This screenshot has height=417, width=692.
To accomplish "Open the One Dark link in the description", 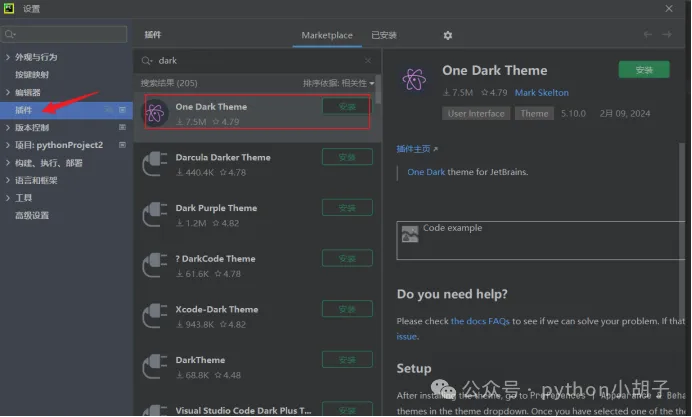I will click(426, 172).
